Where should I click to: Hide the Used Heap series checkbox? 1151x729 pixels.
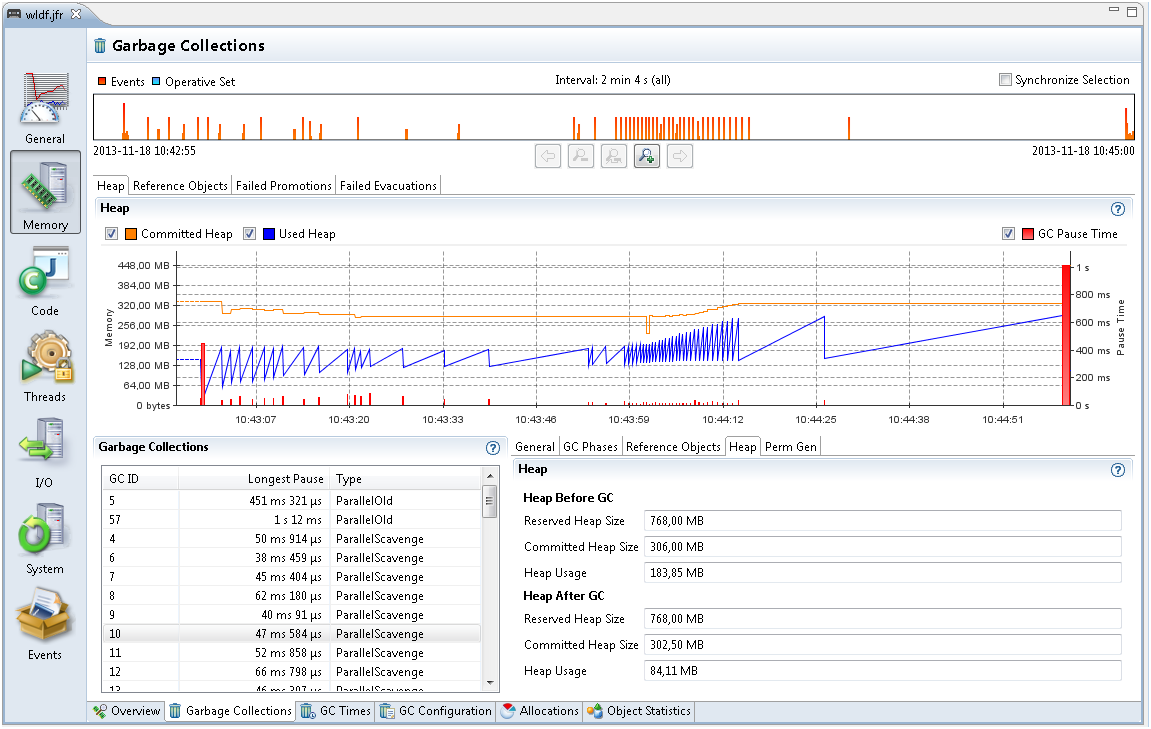[250, 234]
